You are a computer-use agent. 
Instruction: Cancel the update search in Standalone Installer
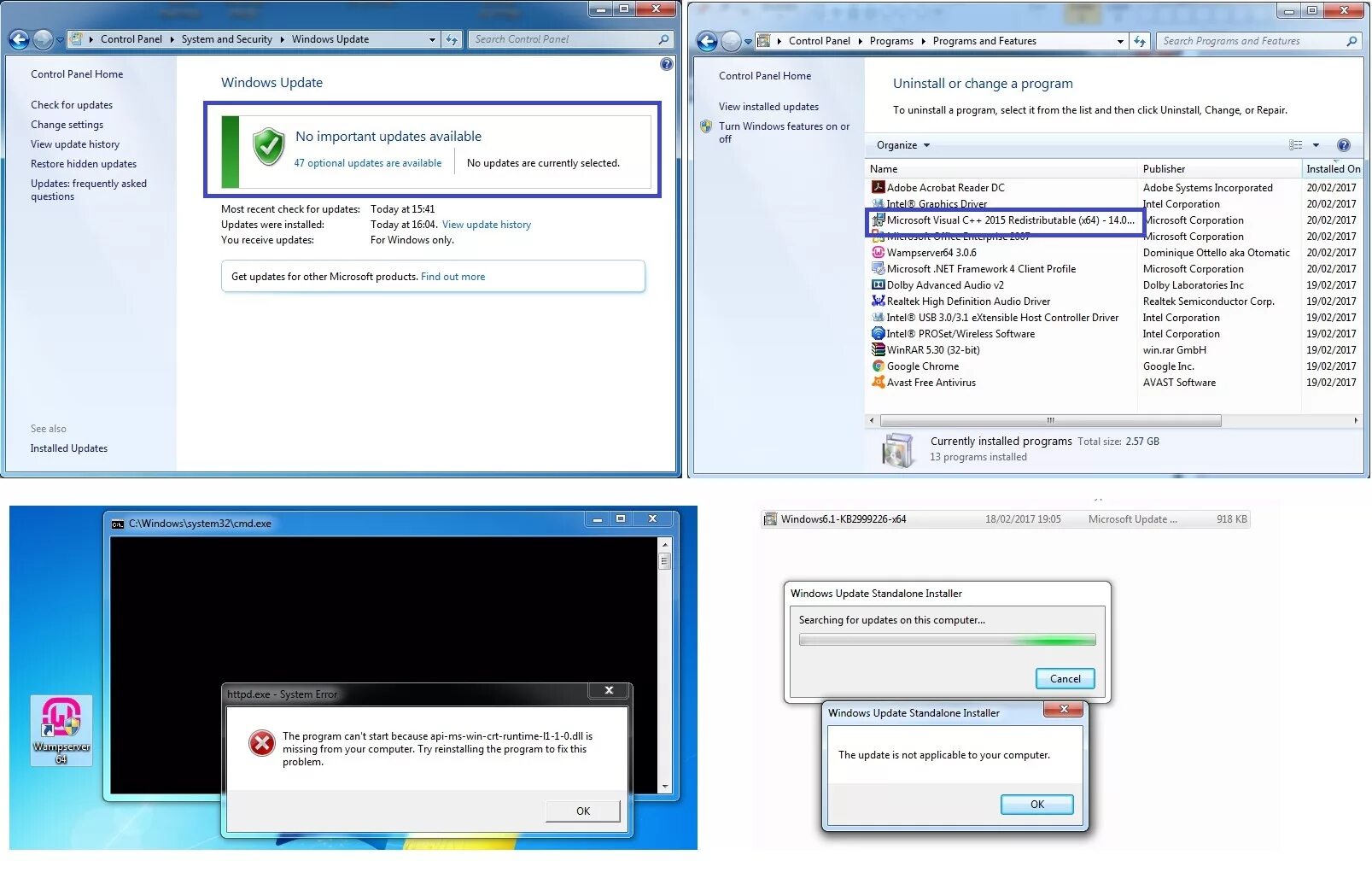(1065, 679)
